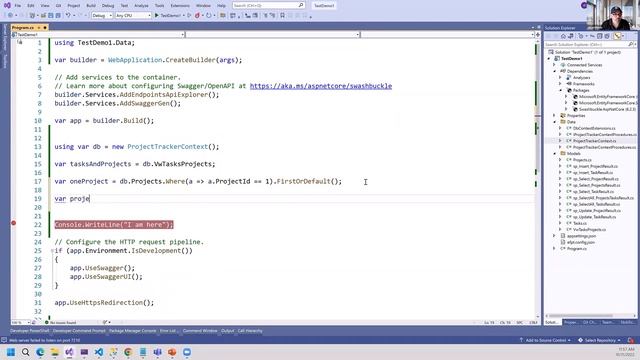Open the Git menu
This screenshot has width=640, height=360.
click(58, 6)
